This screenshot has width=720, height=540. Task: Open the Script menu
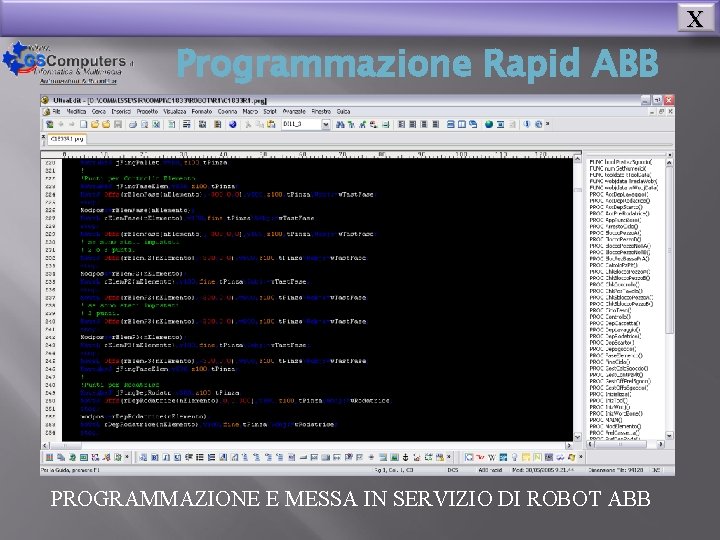pyautogui.click(x=270, y=112)
